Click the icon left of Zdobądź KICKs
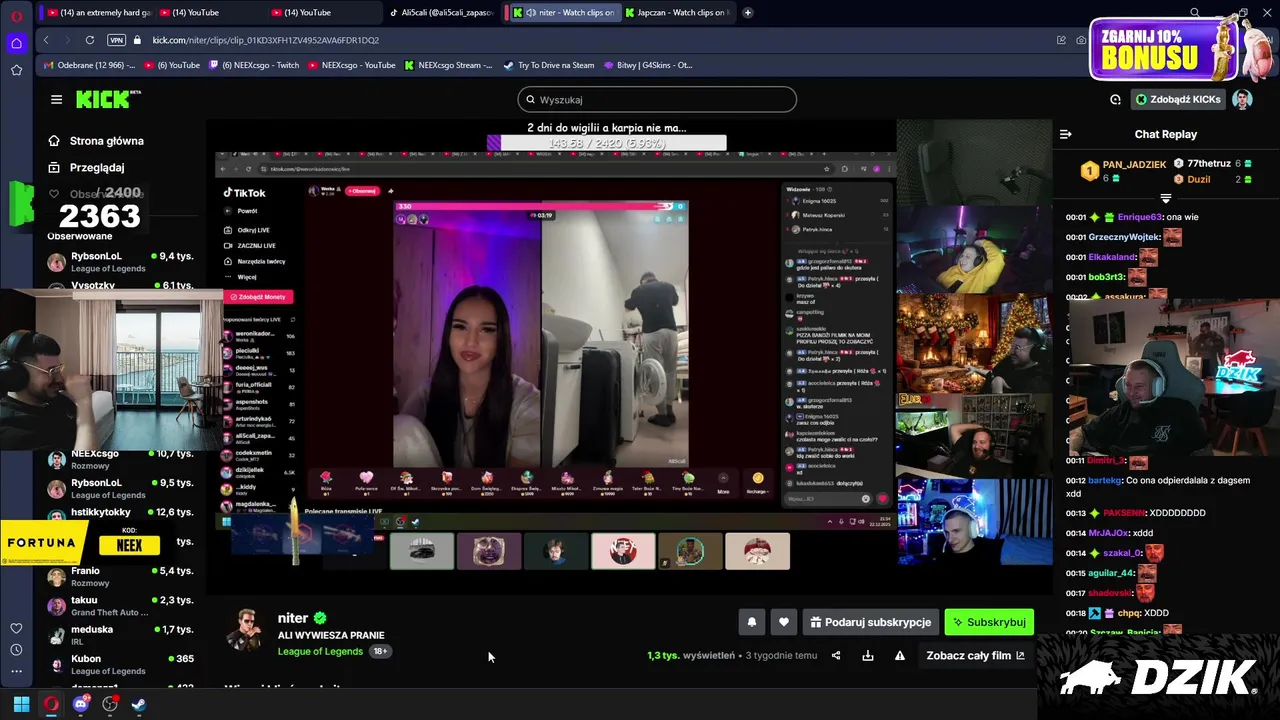Screen dimensions: 1280x720 point(1115,99)
